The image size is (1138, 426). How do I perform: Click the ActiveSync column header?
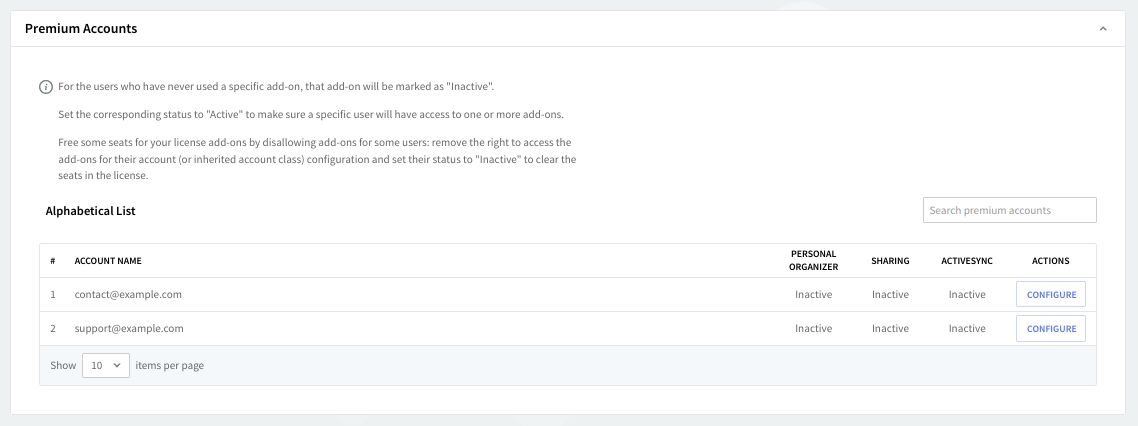(x=967, y=261)
